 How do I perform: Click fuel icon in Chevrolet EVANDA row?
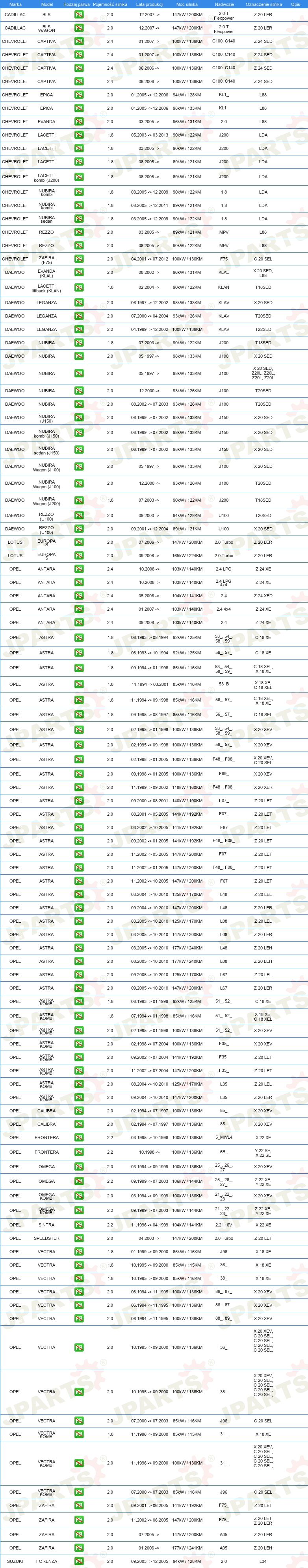click(x=79, y=122)
